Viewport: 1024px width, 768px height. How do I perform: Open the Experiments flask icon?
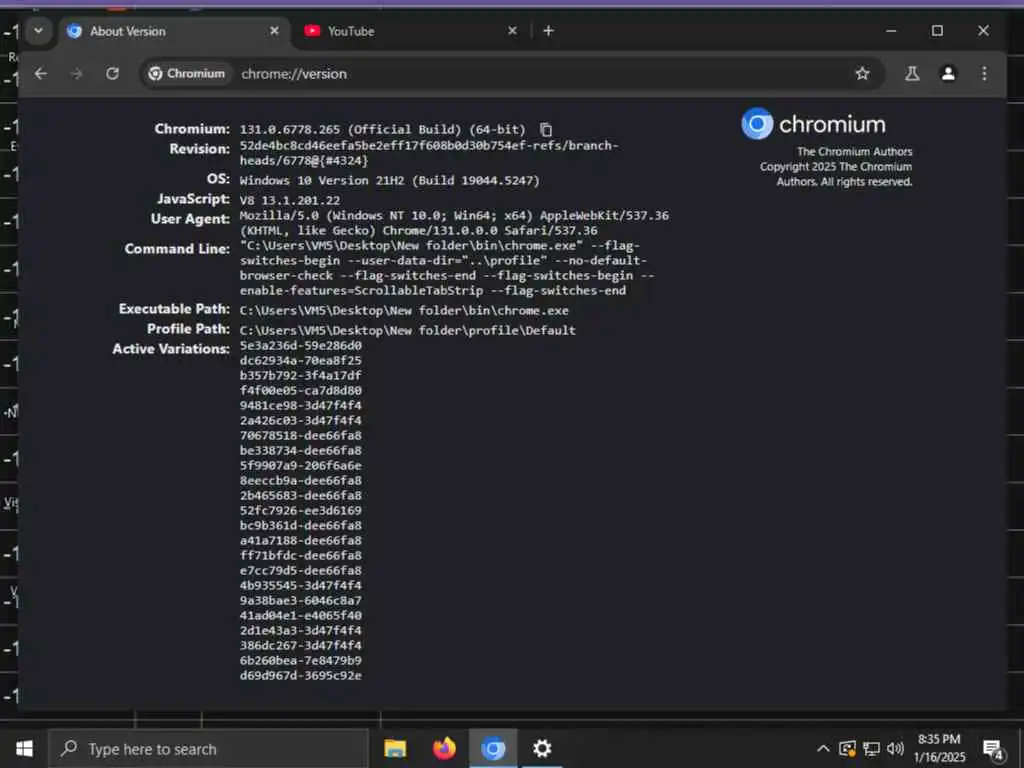[x=912, y=74]
